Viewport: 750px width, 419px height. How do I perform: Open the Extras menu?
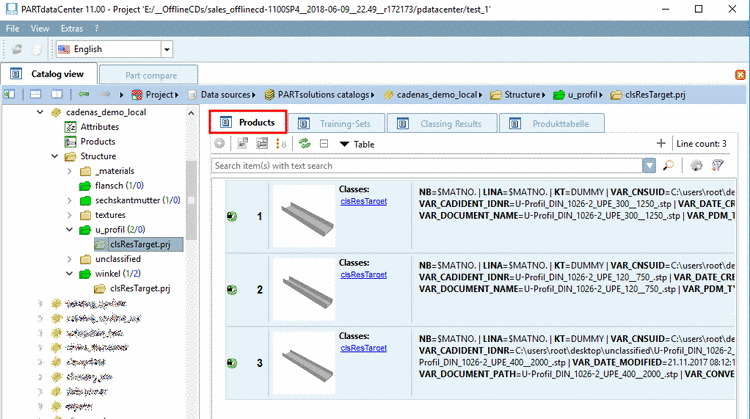click(x=72, y=29)
